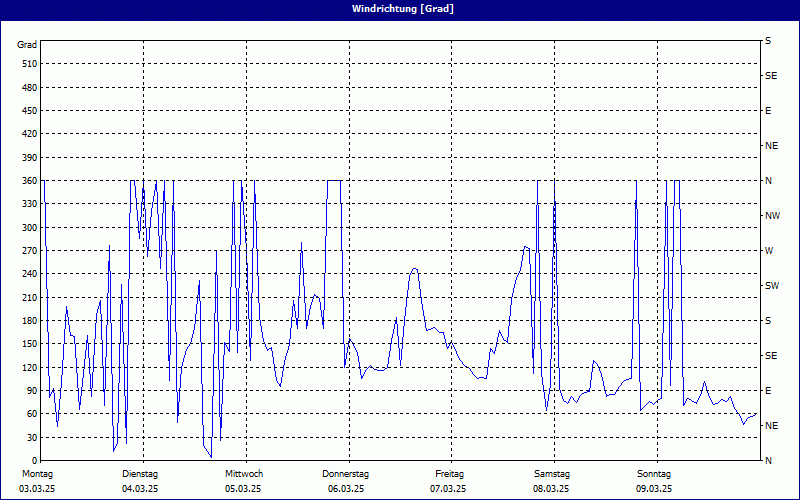The width and height of the screenshot is (800, 500).
Task: Select the Montag day label
Action: click(x=38, y=474)
